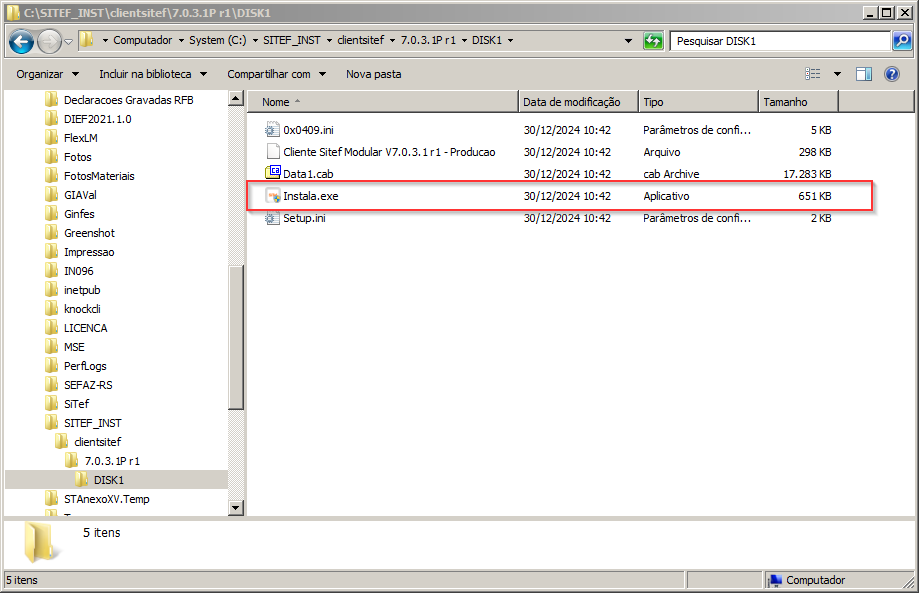Click 7.0.3.1P r1 breadcrumb segment

tap(428, 40)
